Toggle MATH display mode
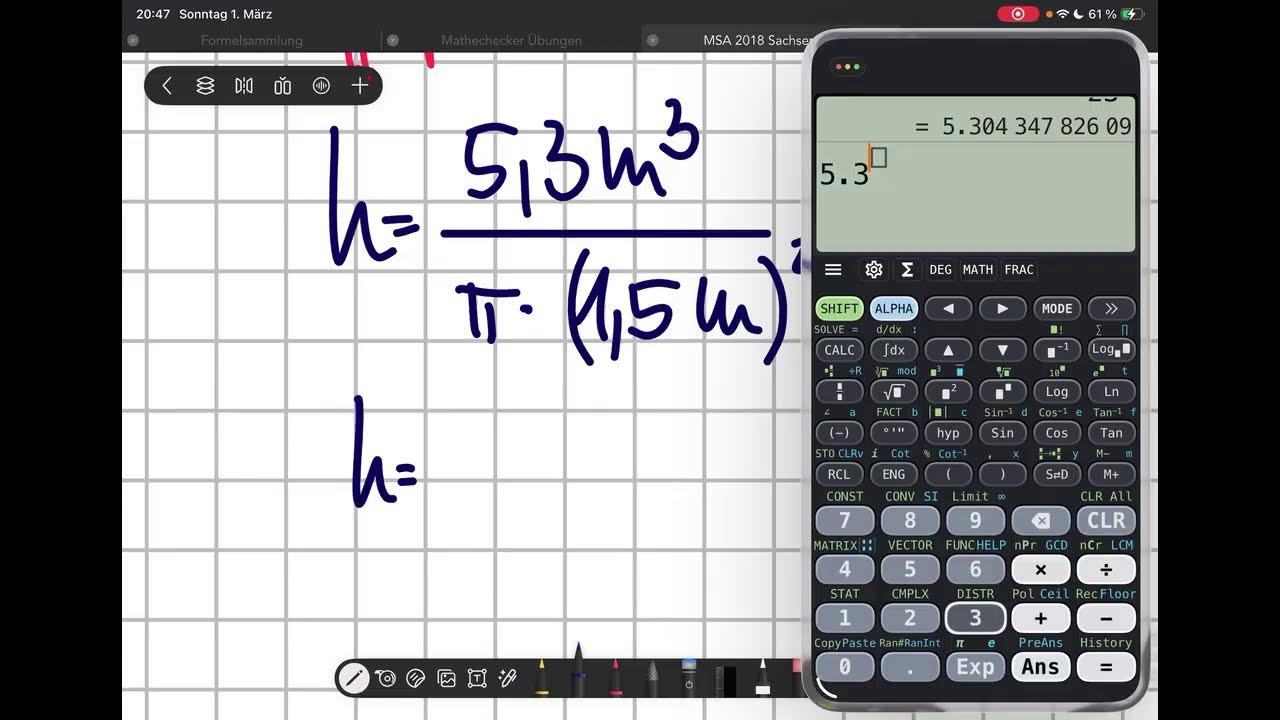The width and height of the screenshot is (1280, 720). point(978,269)
